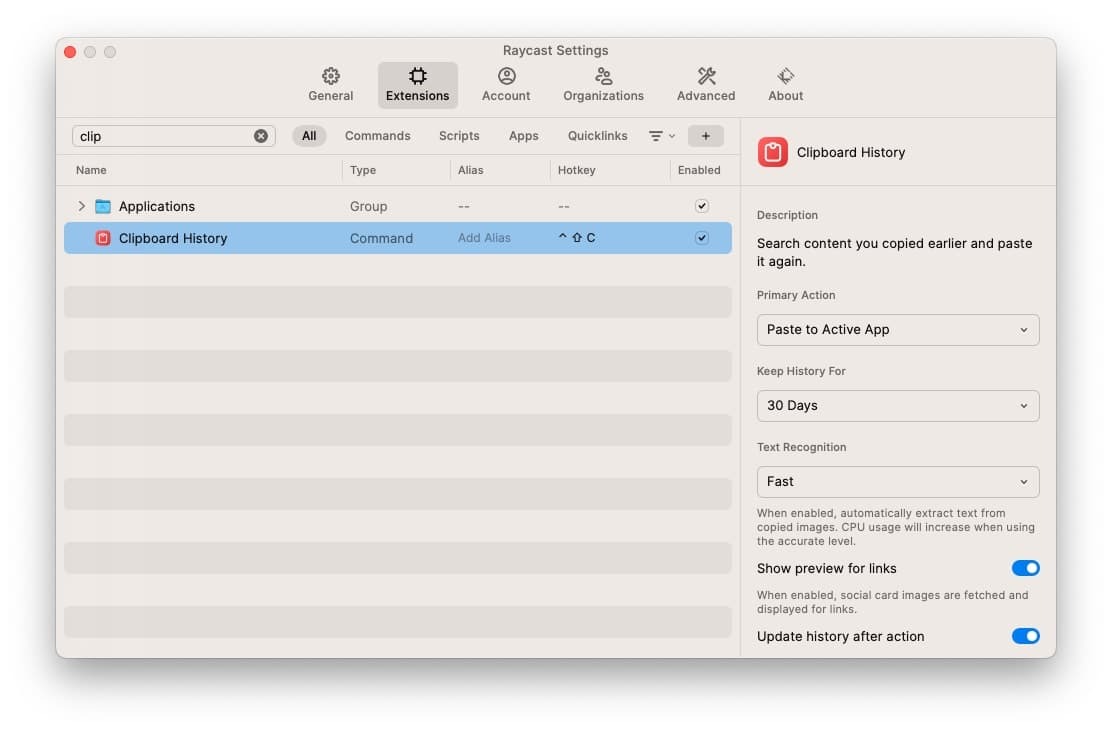This screenshot has height=732, width=1112.
Task: Toggle Show preview for links switch
Action: click(x=1025, y=568)
